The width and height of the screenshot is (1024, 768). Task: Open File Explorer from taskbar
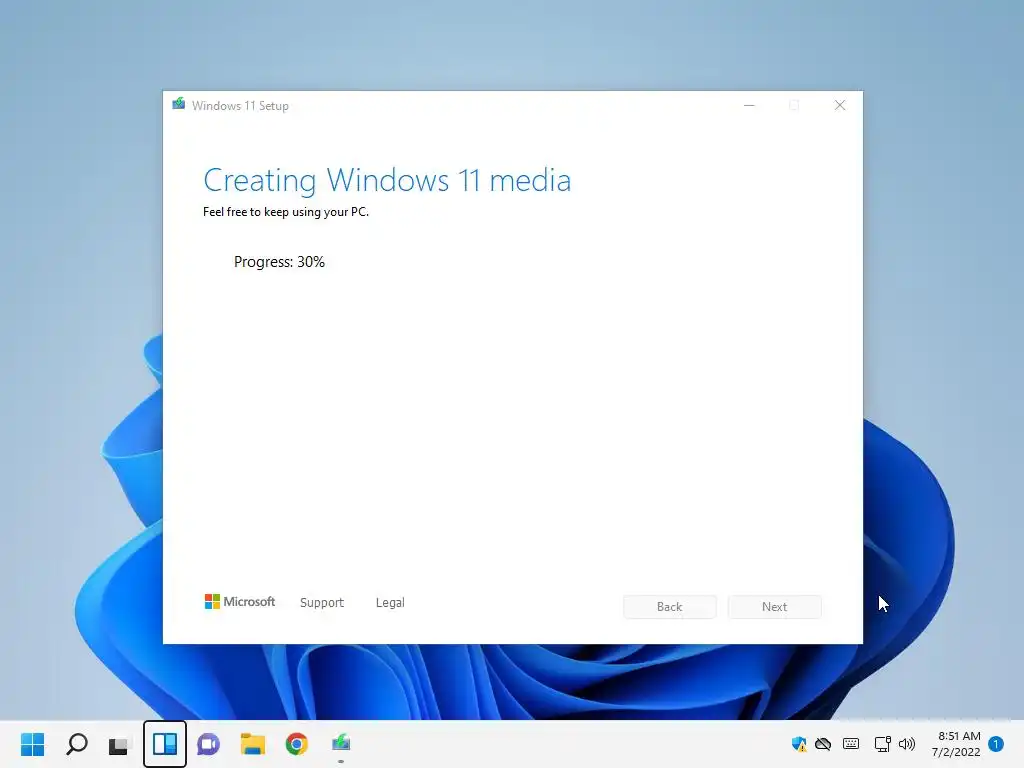[253, 744]
